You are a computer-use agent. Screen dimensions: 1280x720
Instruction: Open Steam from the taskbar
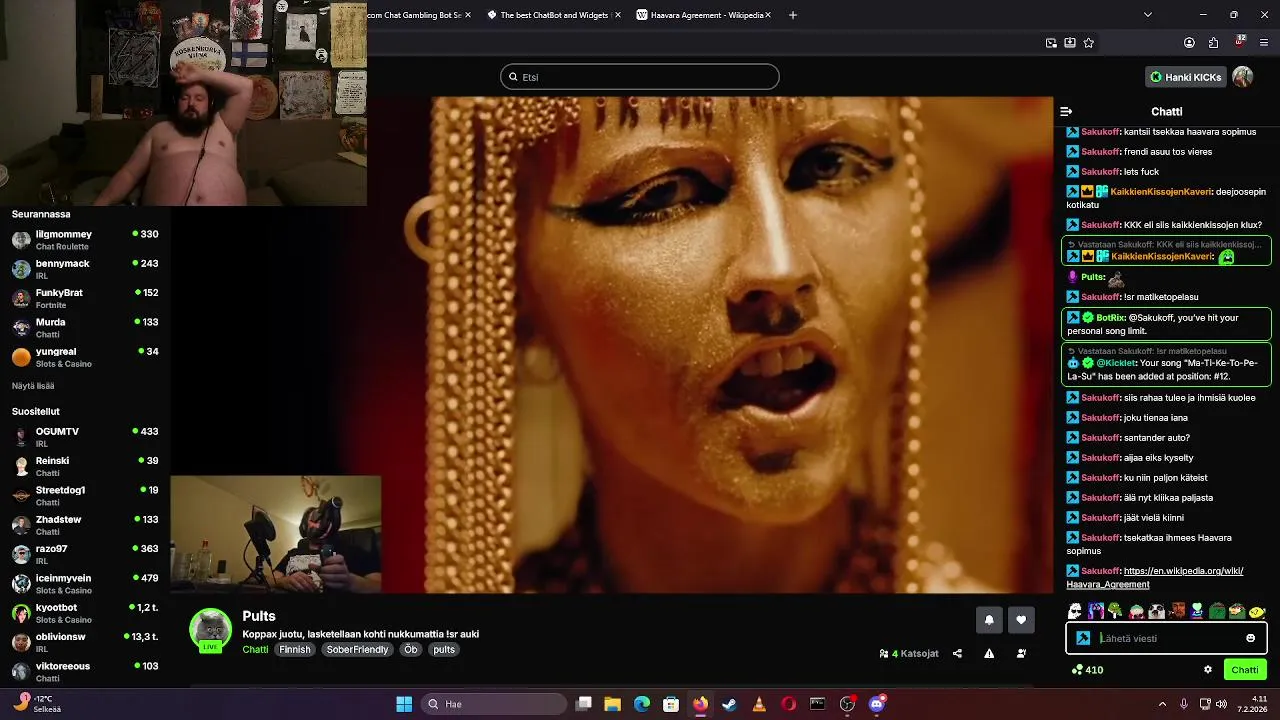tap(729, 704)
